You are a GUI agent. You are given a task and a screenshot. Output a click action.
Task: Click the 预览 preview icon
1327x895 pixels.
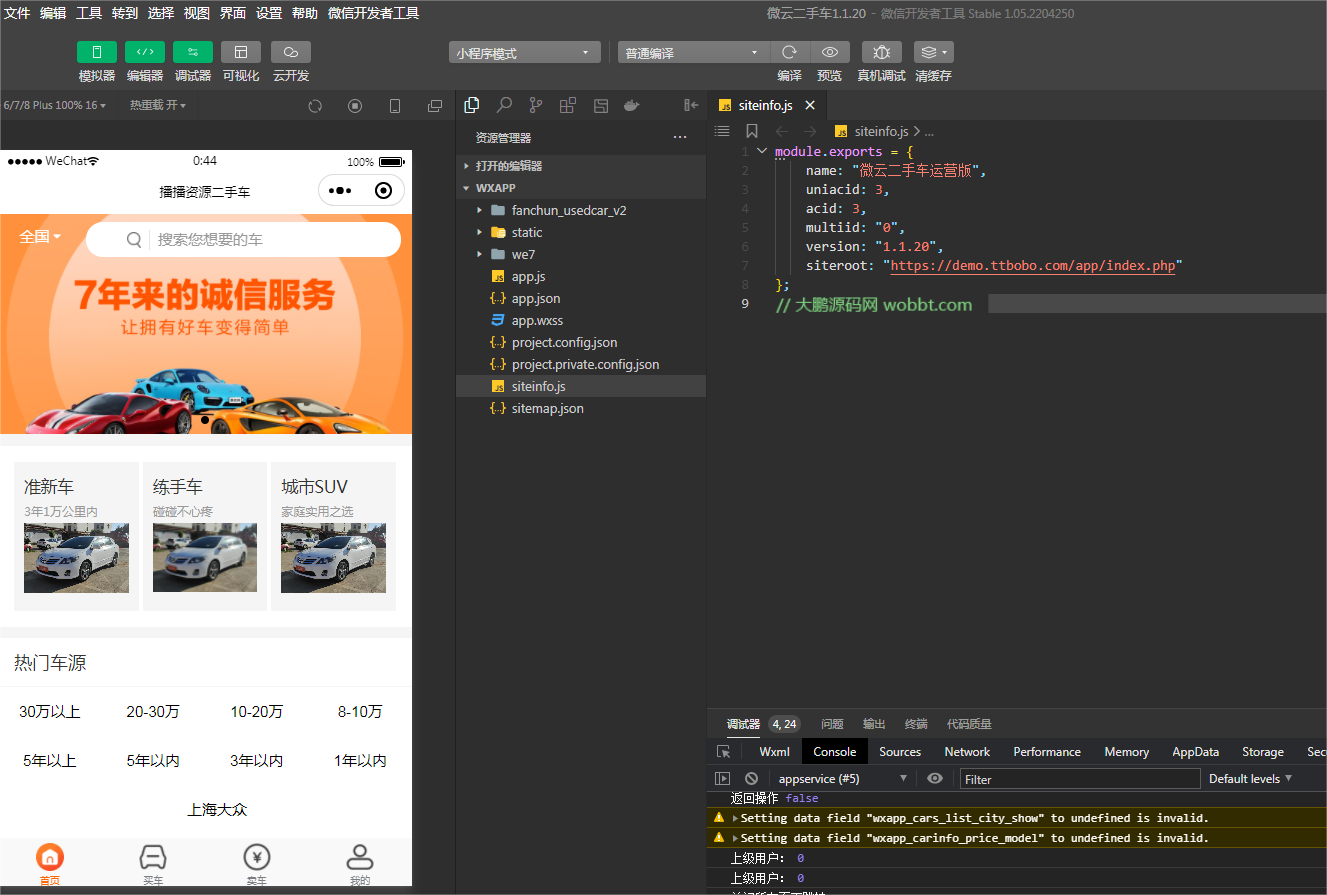tap(829, 52)
